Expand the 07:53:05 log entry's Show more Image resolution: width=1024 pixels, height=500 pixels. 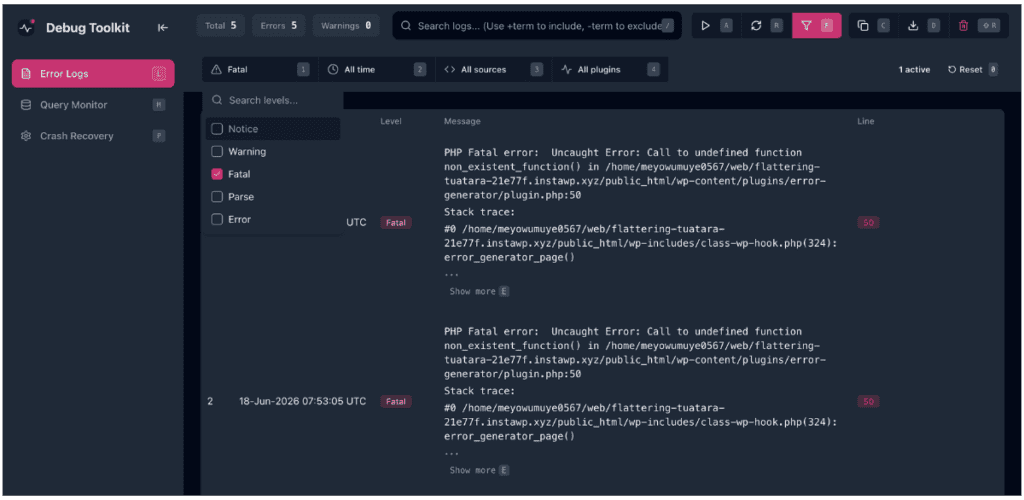479,470
